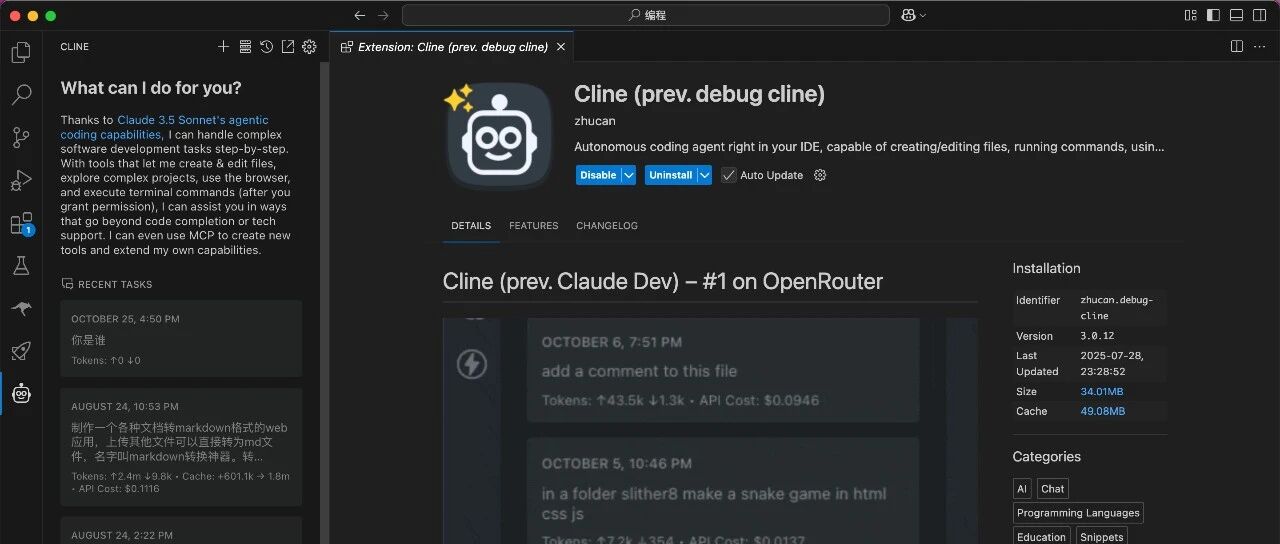Image resolution: width=1280 pixels, height=544 pixels.
Task: Click the 34.01MB size link
Action: coord(1101,392)
